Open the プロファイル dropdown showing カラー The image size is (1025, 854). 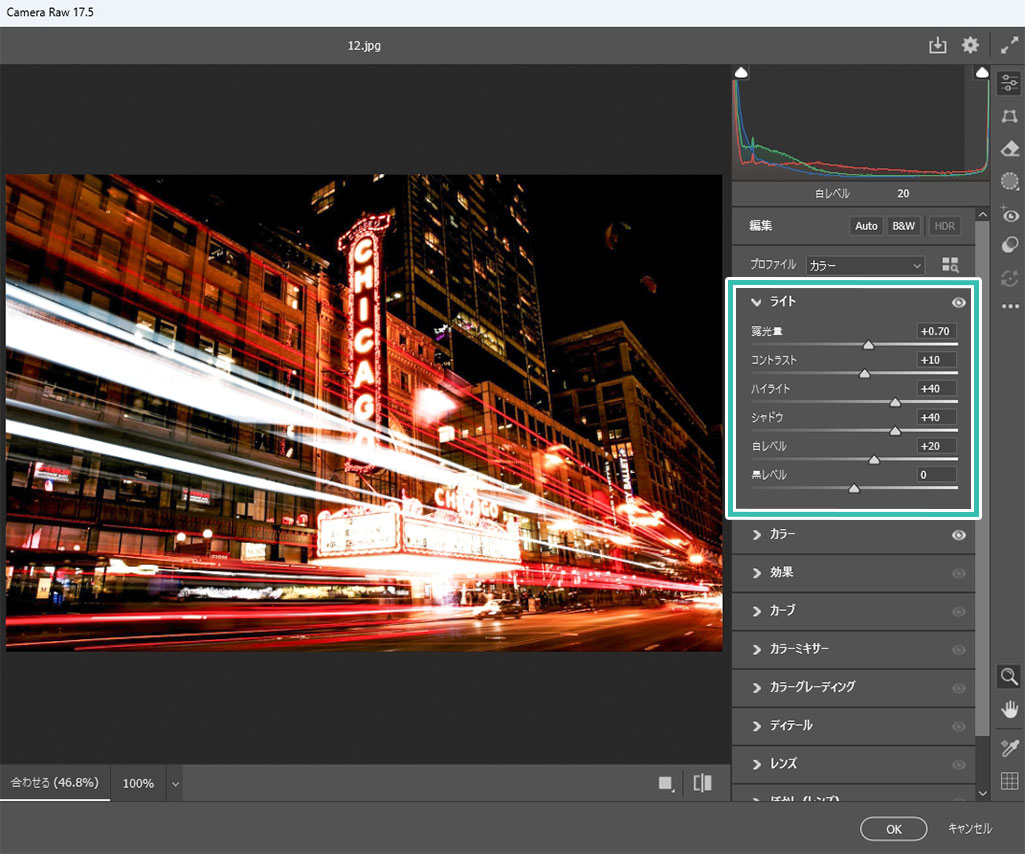(865, 266)
